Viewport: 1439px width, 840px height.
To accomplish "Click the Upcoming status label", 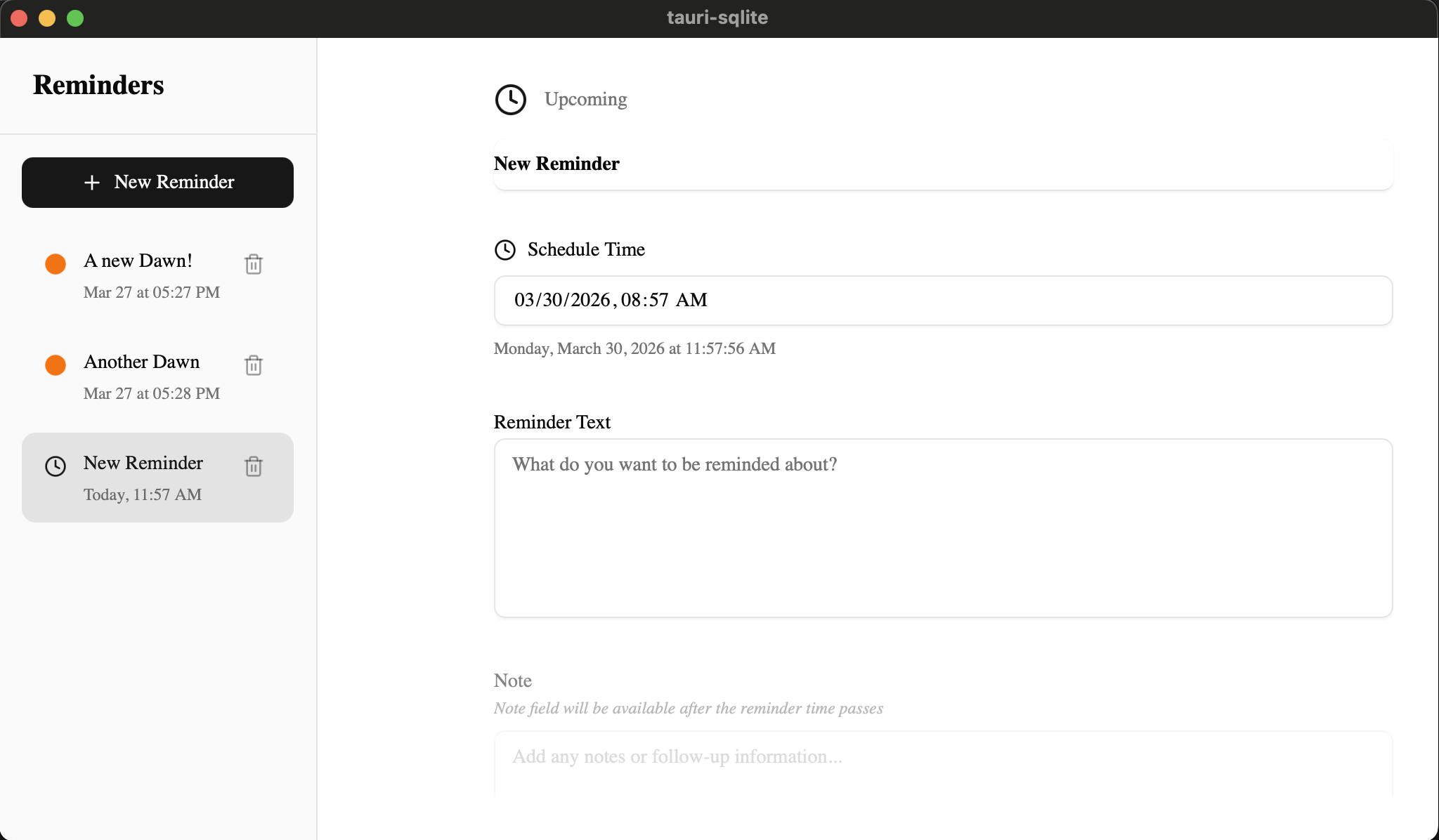I will click(585, 100).
